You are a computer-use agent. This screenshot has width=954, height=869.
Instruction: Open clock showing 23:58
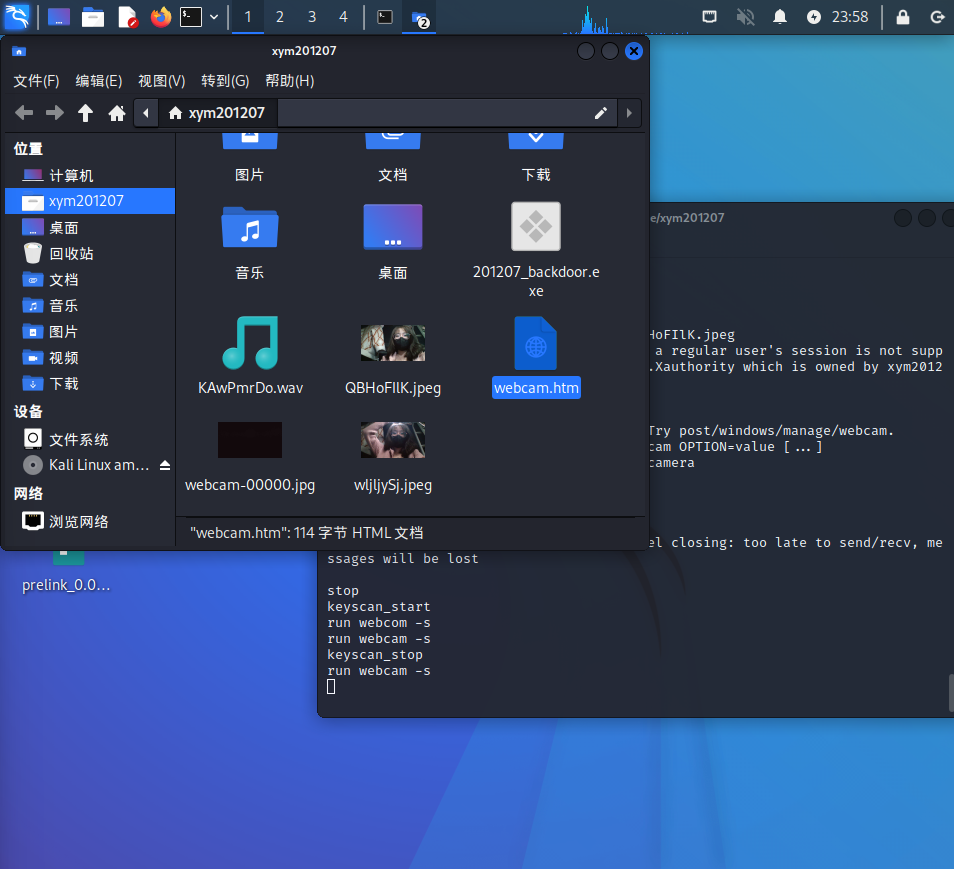850,17
